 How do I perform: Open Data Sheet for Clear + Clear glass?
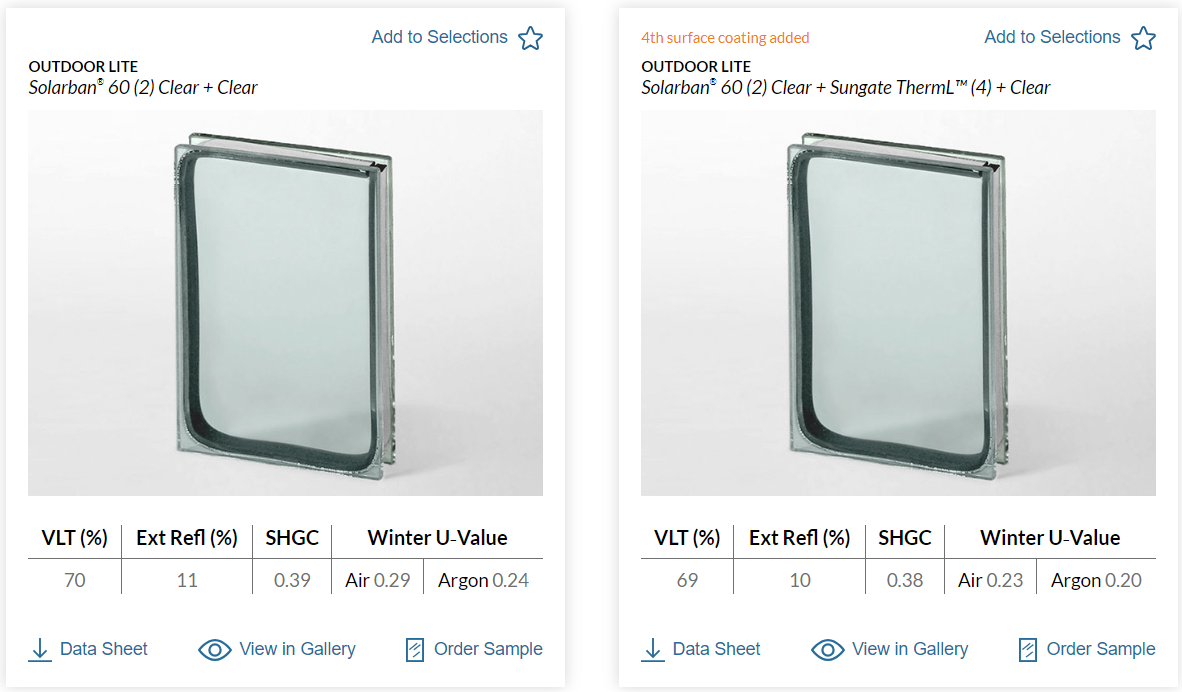tap(103, 649)
